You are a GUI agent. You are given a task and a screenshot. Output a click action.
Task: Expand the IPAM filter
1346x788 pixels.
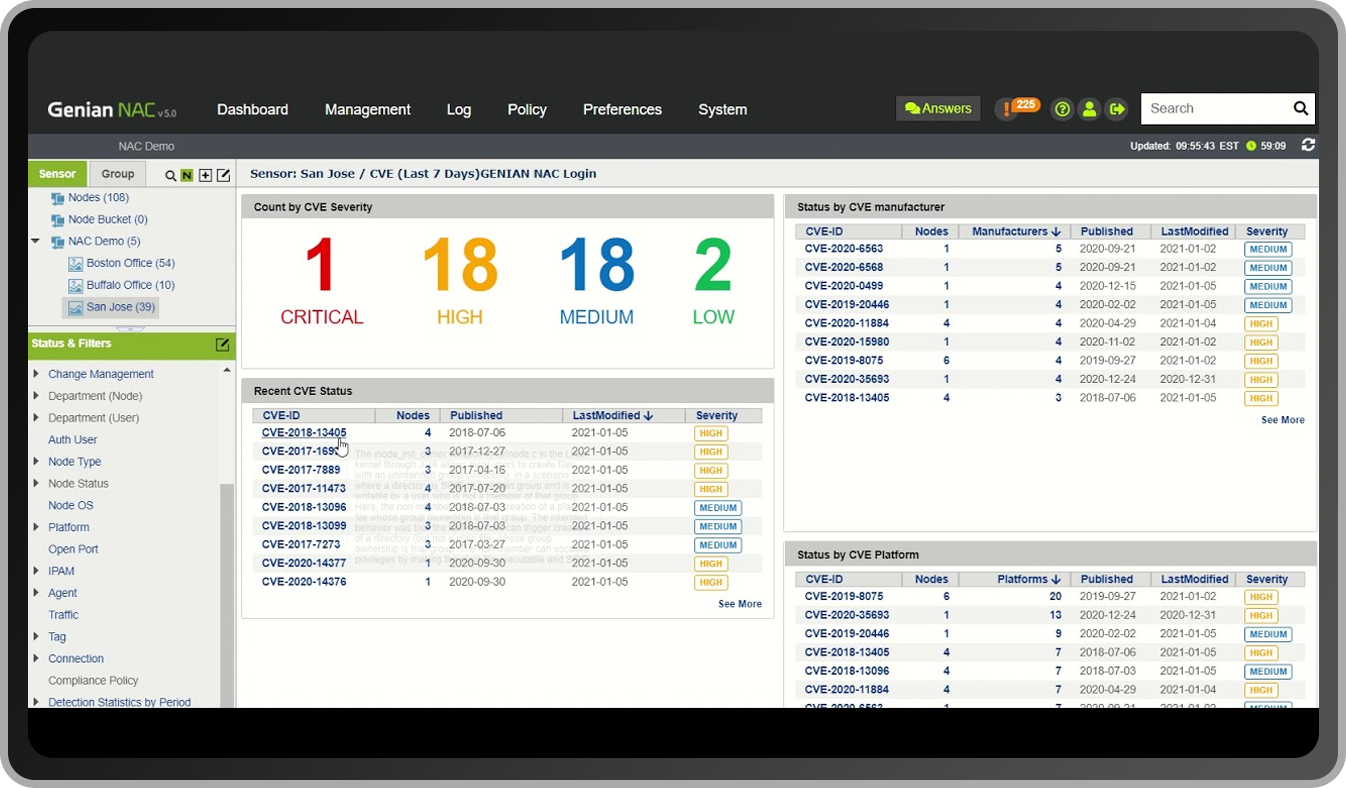pos(36,571)
